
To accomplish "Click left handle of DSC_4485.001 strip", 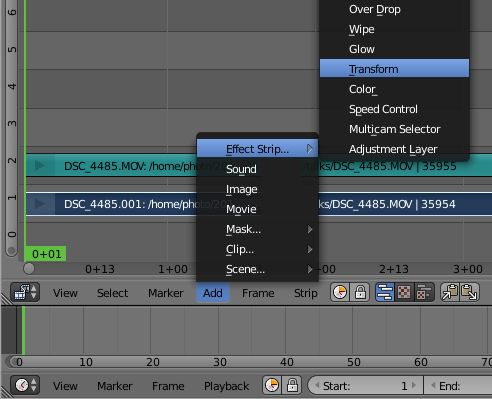I will coord(40,204).
